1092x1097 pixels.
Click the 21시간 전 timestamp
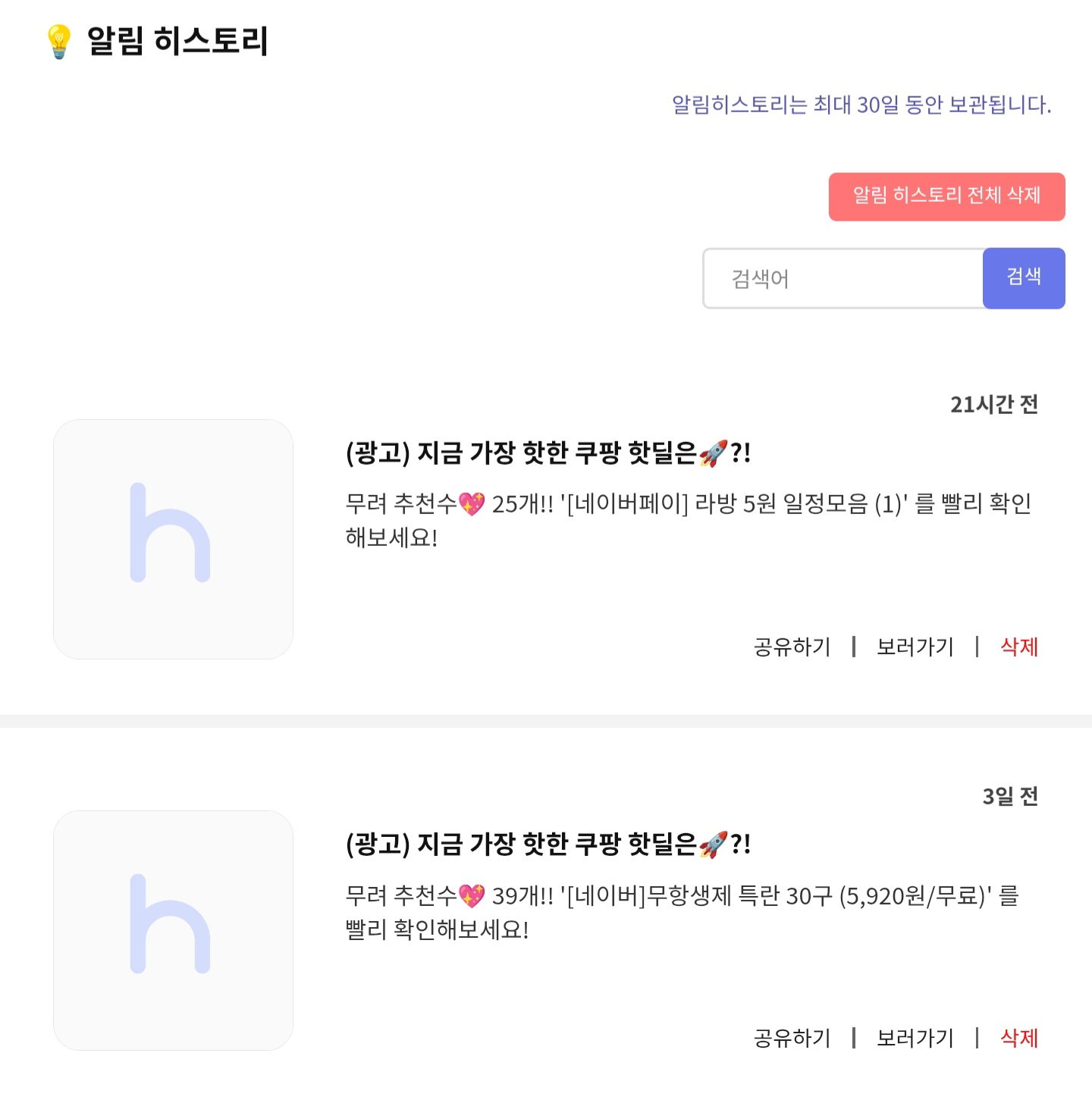[x=994, y=405]
